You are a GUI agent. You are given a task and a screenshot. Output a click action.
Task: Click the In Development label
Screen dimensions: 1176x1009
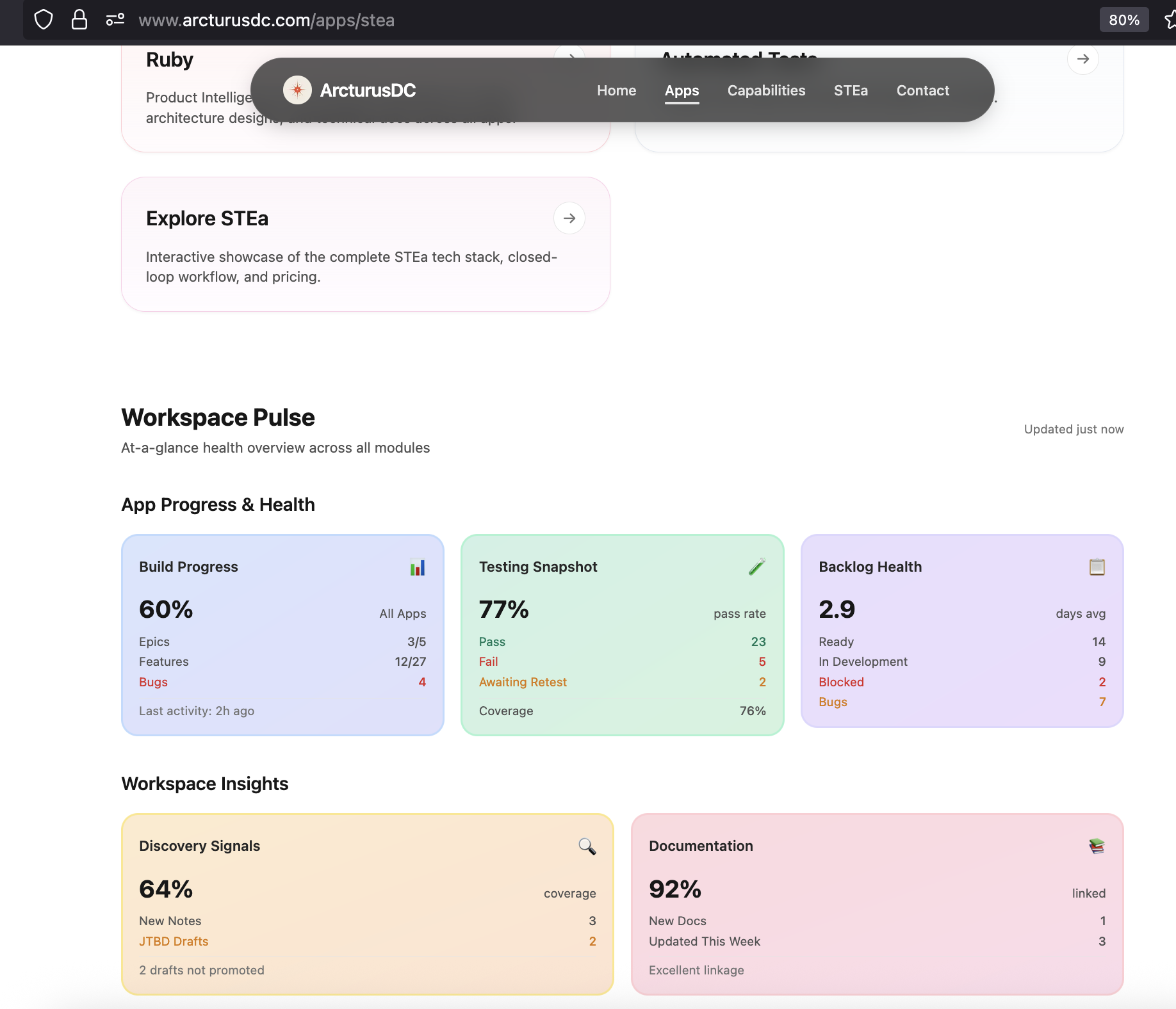[863, 661]
